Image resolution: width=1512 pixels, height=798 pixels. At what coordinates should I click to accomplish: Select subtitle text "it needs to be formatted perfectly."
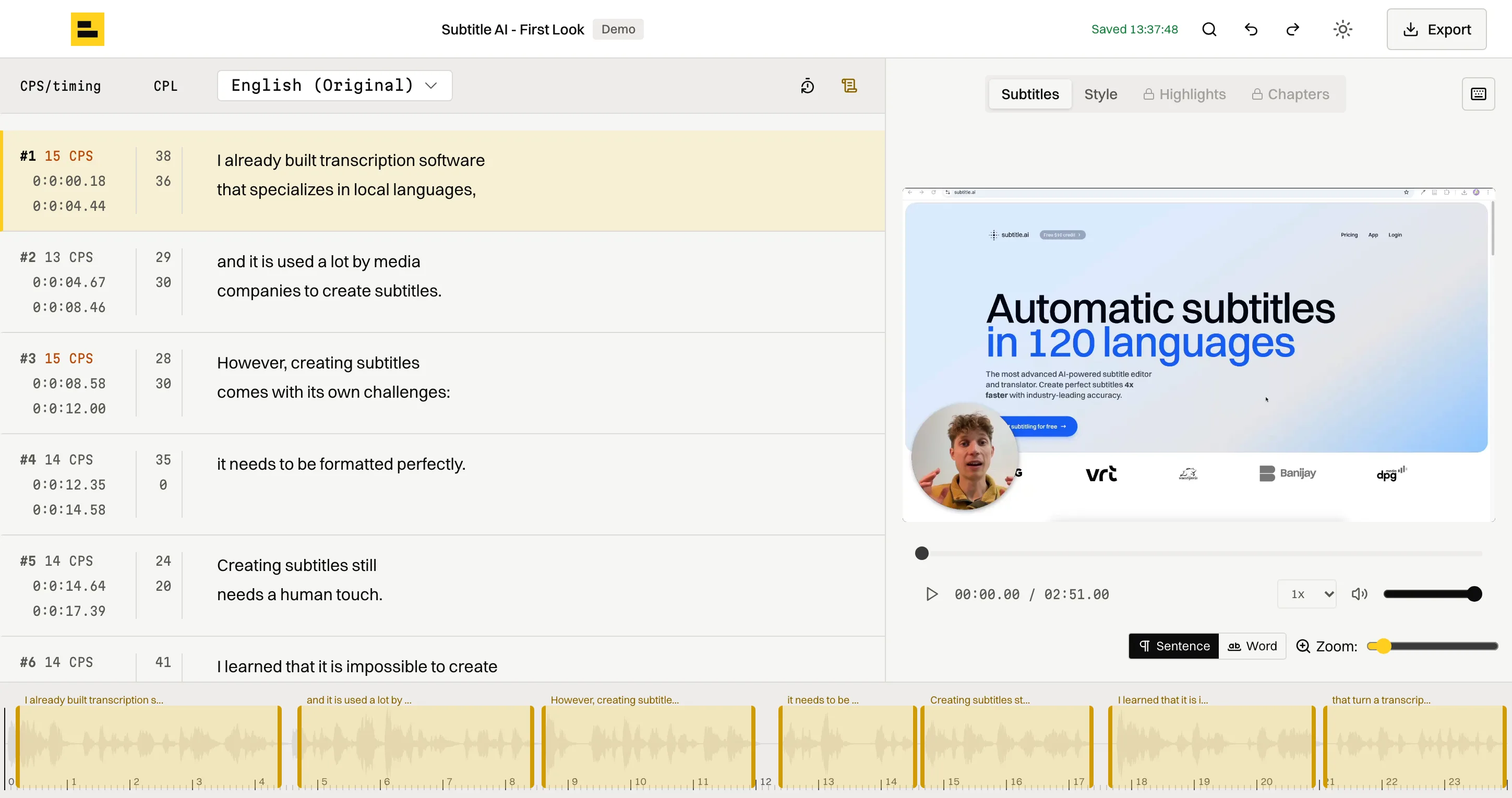click(341, 464)
